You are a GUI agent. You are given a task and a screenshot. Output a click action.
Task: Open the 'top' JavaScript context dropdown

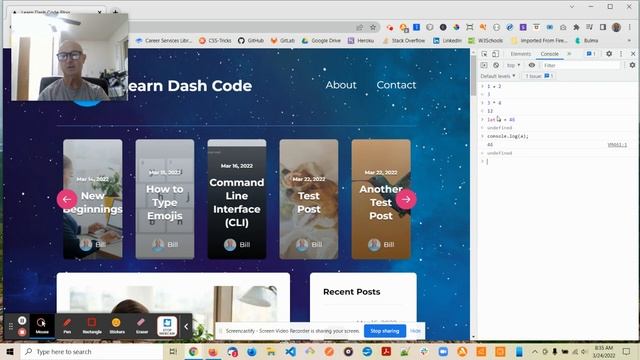513,65
